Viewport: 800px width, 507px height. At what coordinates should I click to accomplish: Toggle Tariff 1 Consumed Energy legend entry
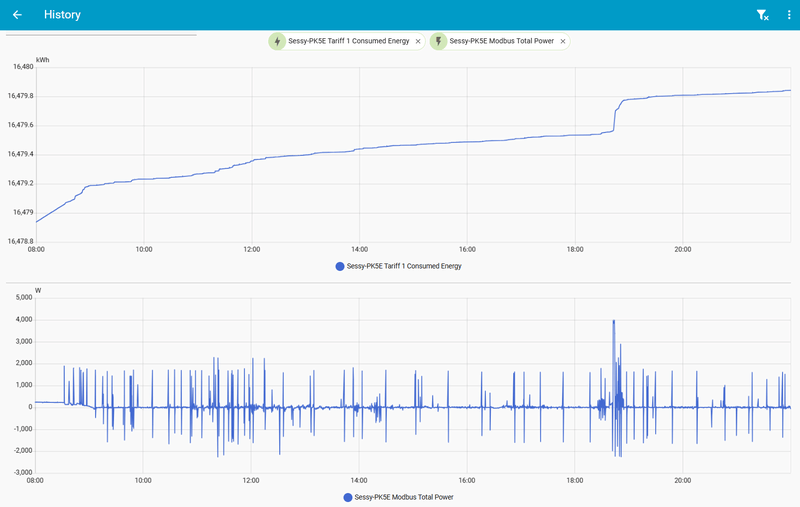pos(398,266)
